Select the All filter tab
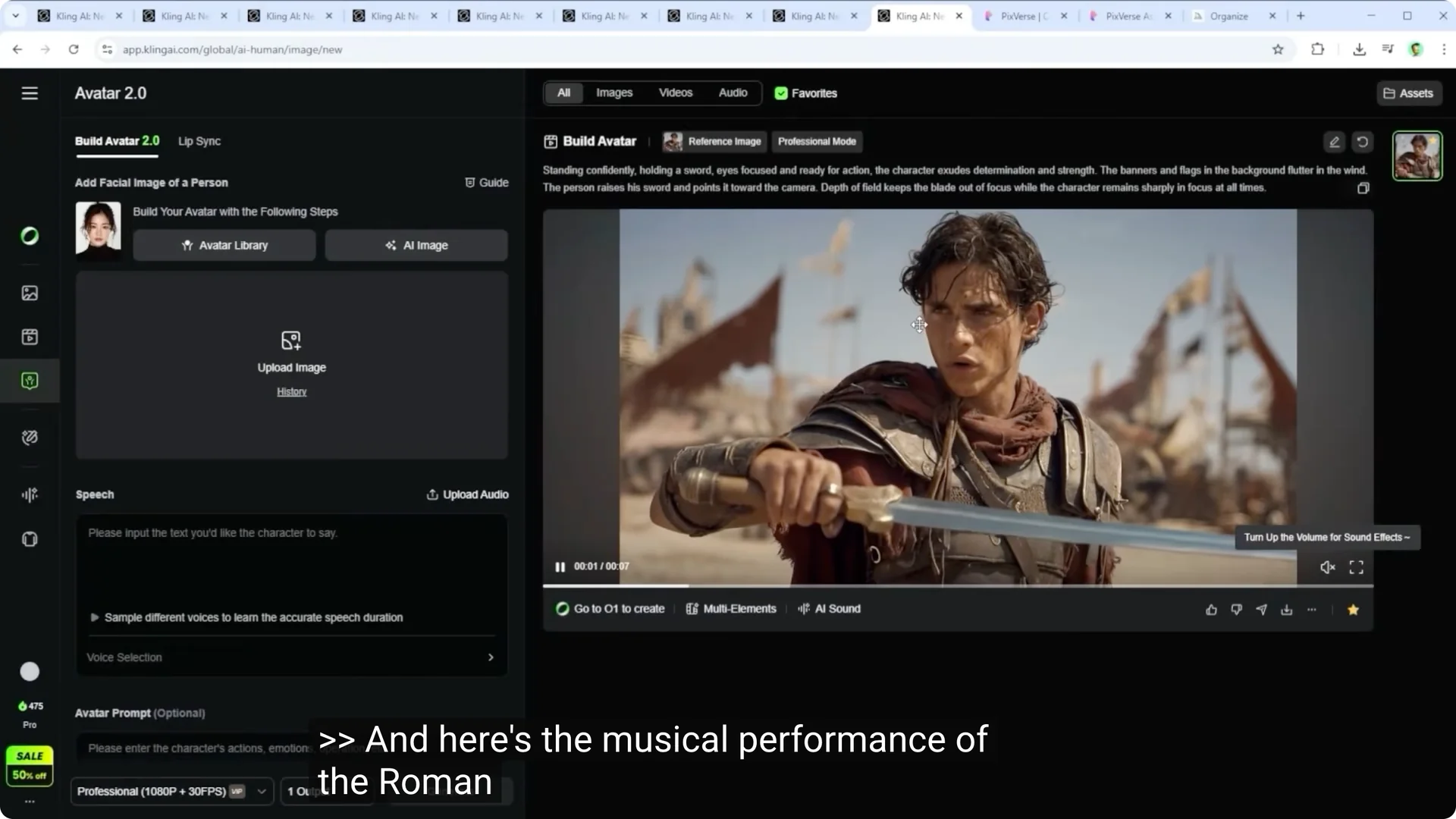The width and height of the screenshot is (1456, 819). click(x=563, y=93)
